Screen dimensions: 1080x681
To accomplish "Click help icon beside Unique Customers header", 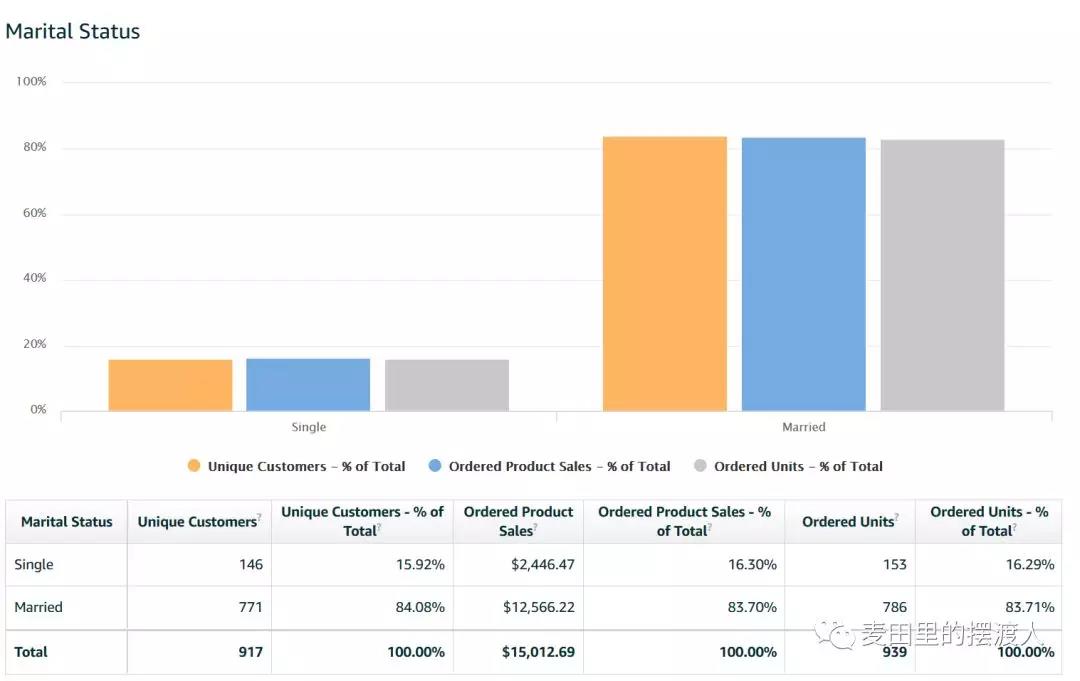I will [x=260, y=517].
